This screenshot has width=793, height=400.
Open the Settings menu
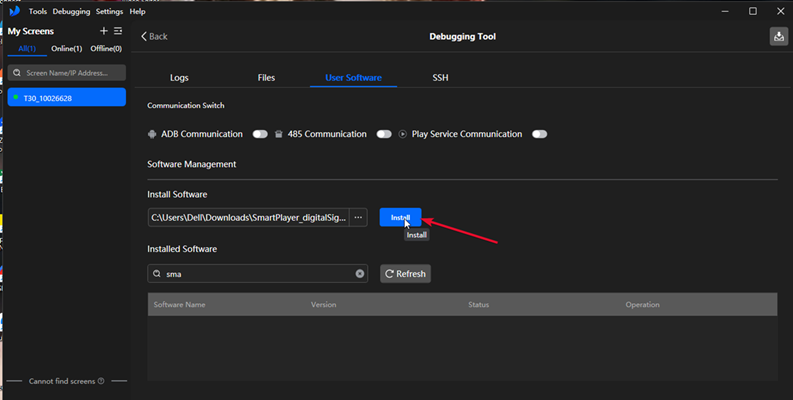[x=109, y=11]
